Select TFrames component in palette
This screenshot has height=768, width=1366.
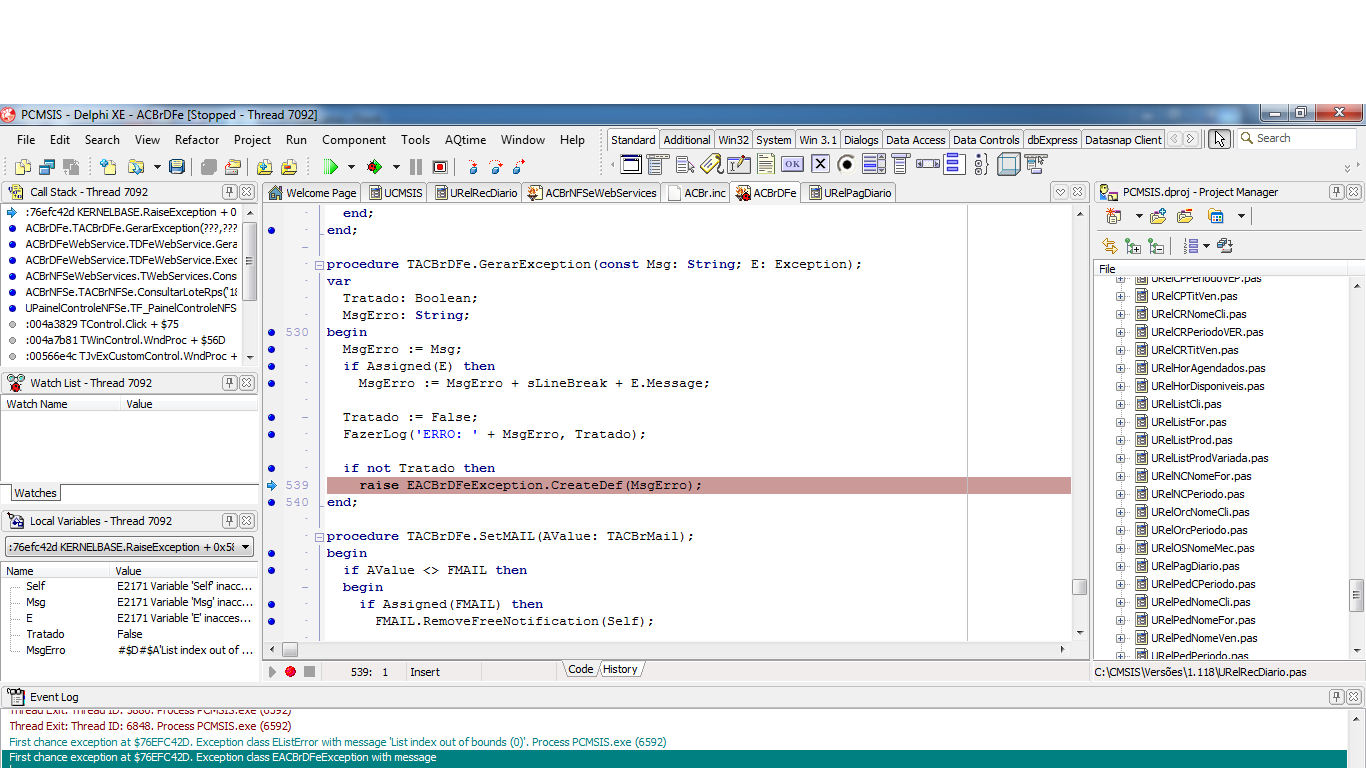tap(632, 164)
